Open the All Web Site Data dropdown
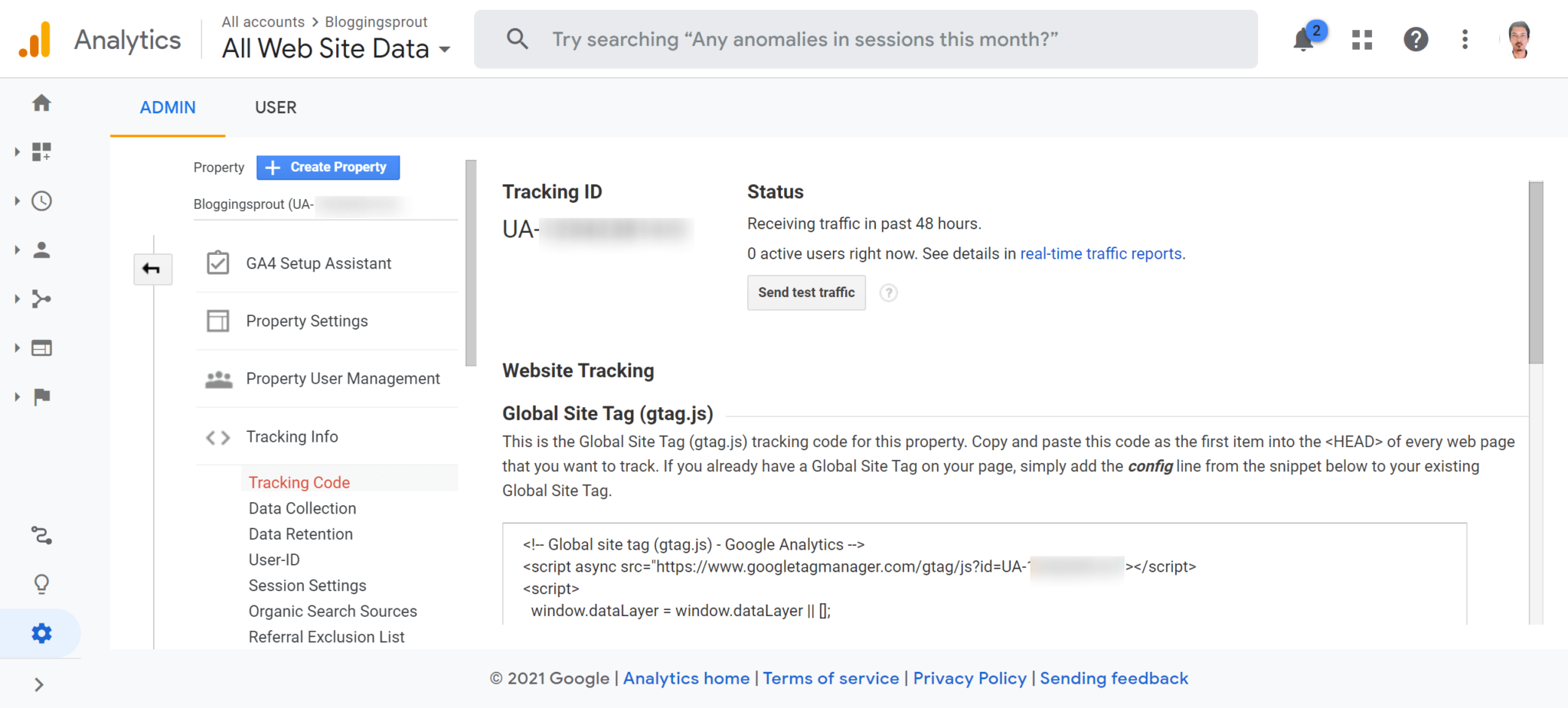 point(336,49)
